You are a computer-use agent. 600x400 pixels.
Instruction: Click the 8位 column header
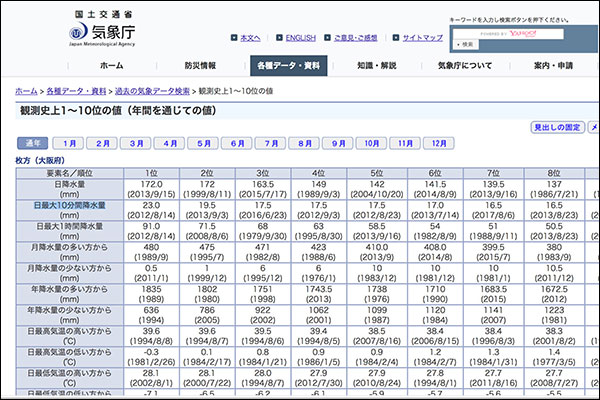(x=554, y=173)
